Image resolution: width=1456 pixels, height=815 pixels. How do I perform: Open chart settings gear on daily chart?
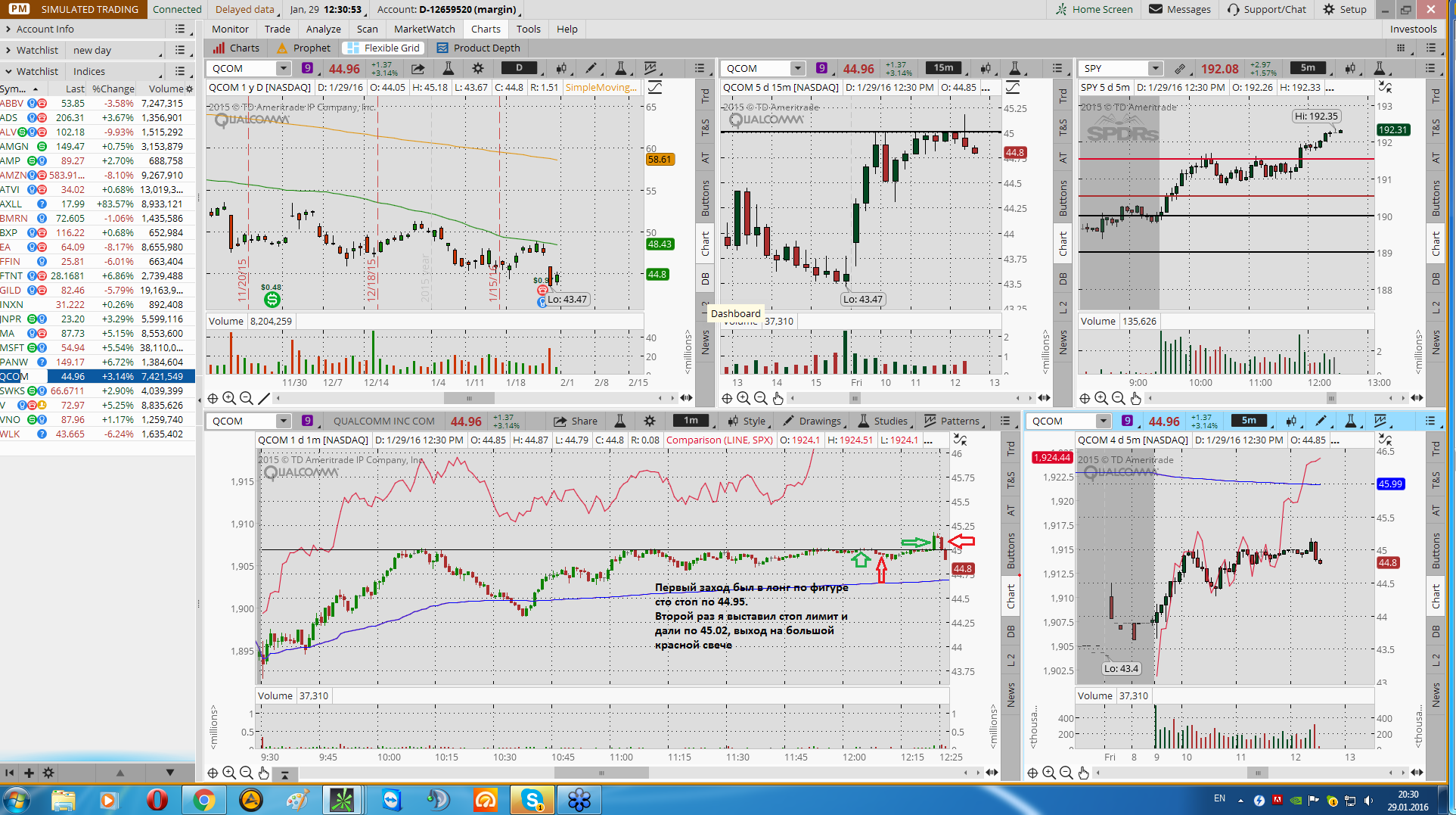[477, 68]
